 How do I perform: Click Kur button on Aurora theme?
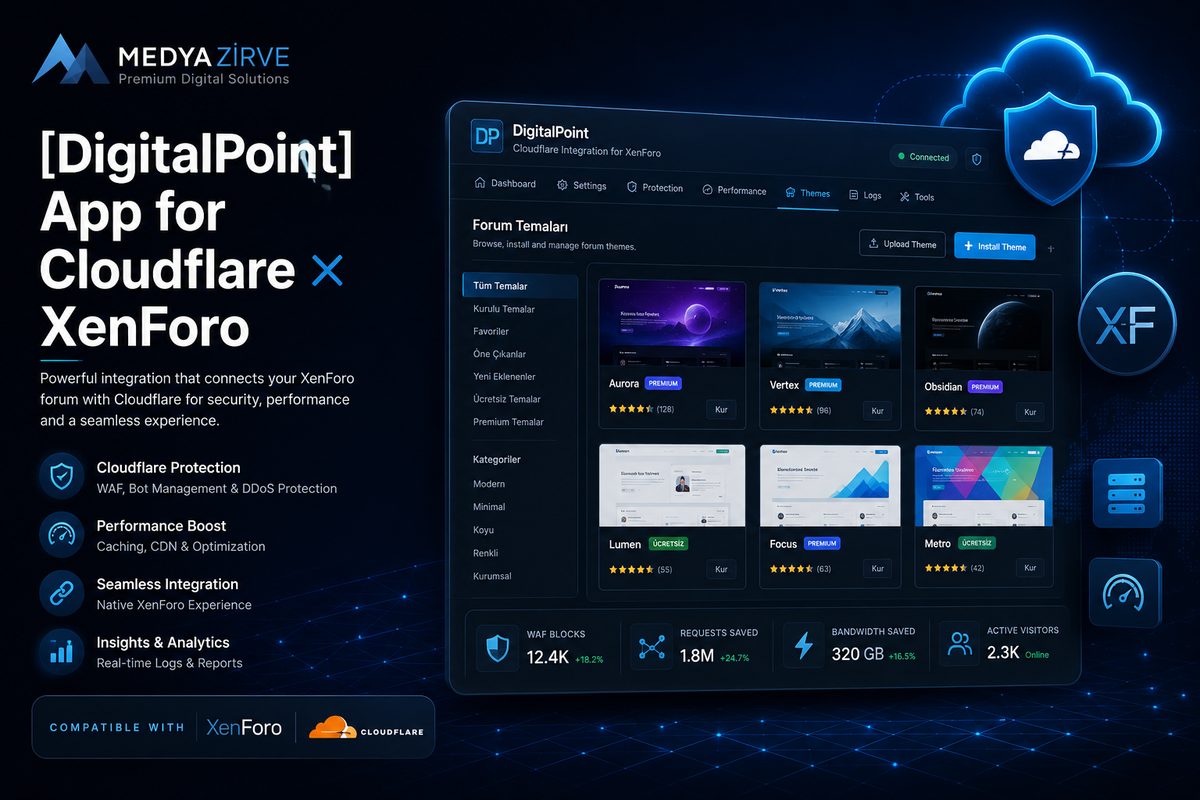(x=722, y=409)
